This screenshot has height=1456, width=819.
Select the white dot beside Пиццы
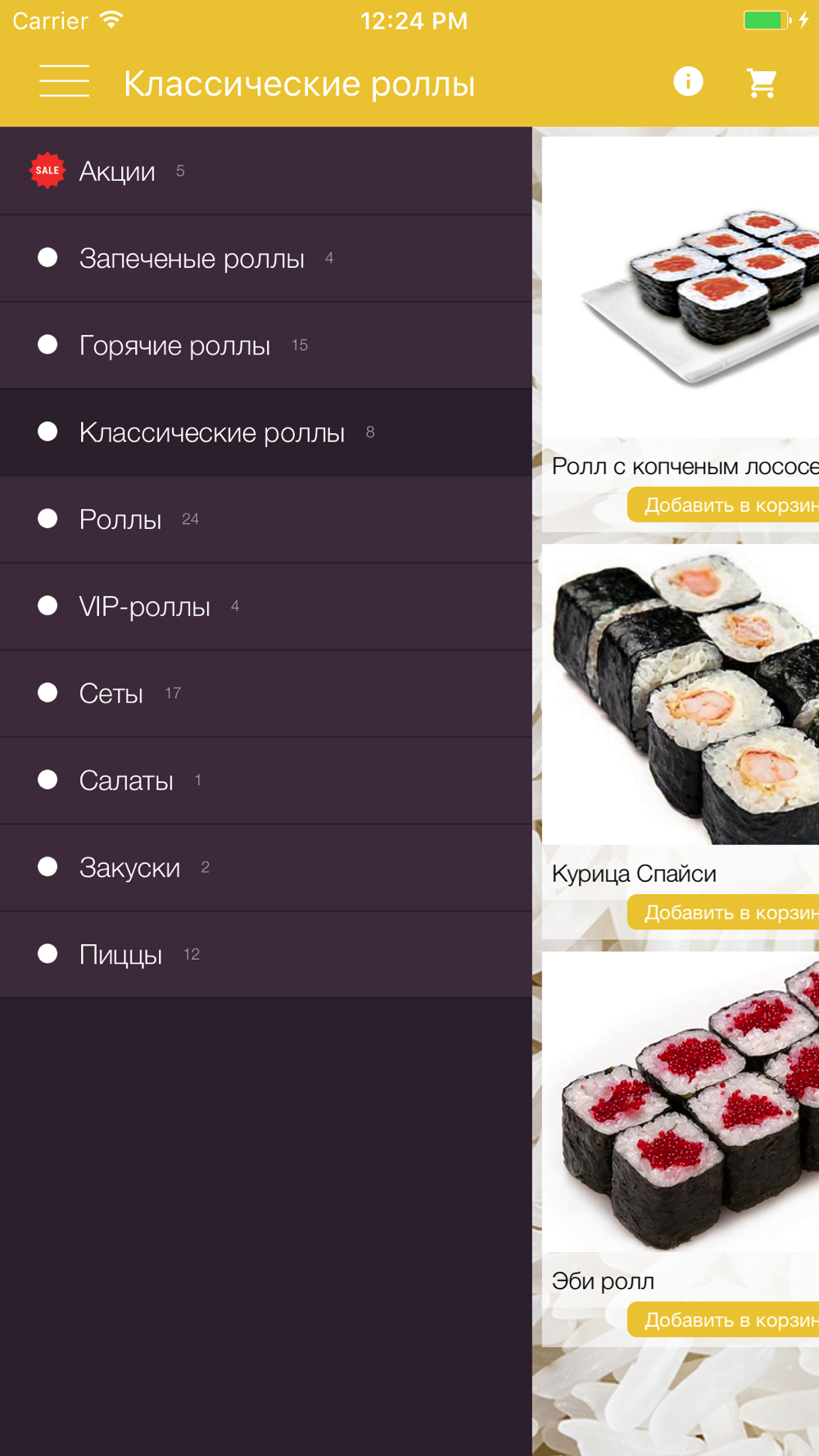[x=48, y=954]
